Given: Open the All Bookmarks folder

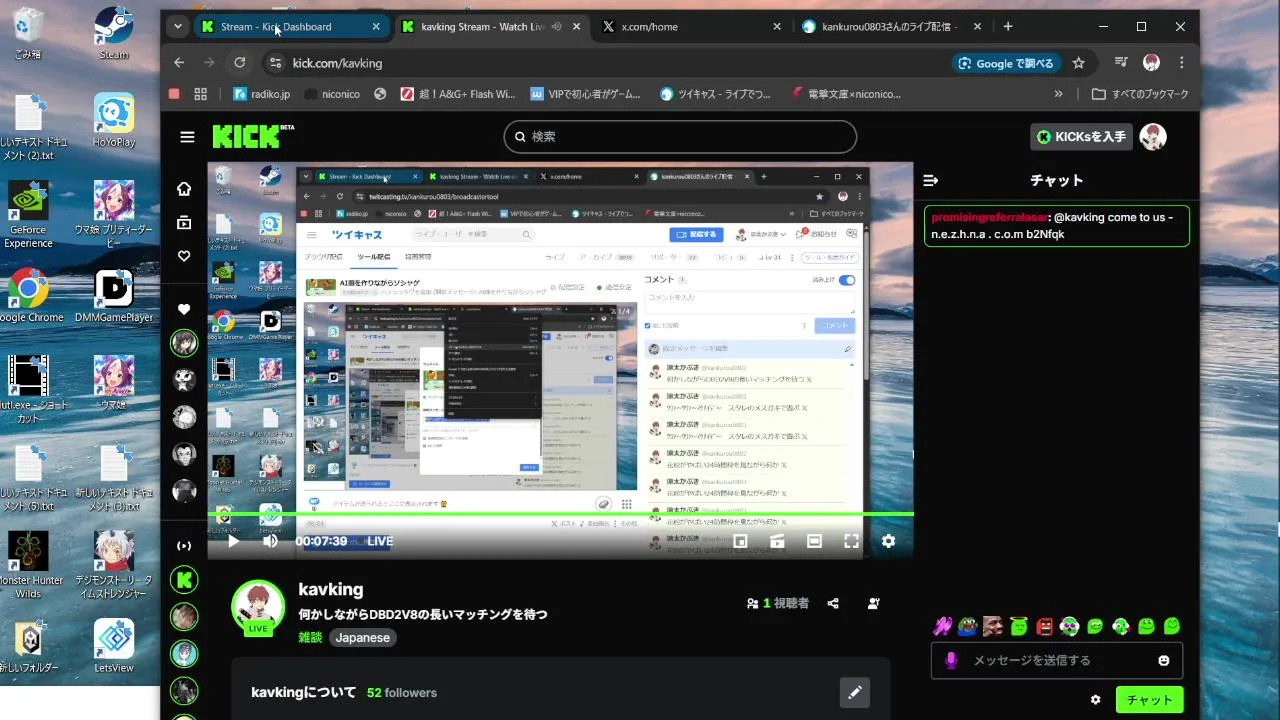Looking at the screenshot, I should tap(1140, 94).
